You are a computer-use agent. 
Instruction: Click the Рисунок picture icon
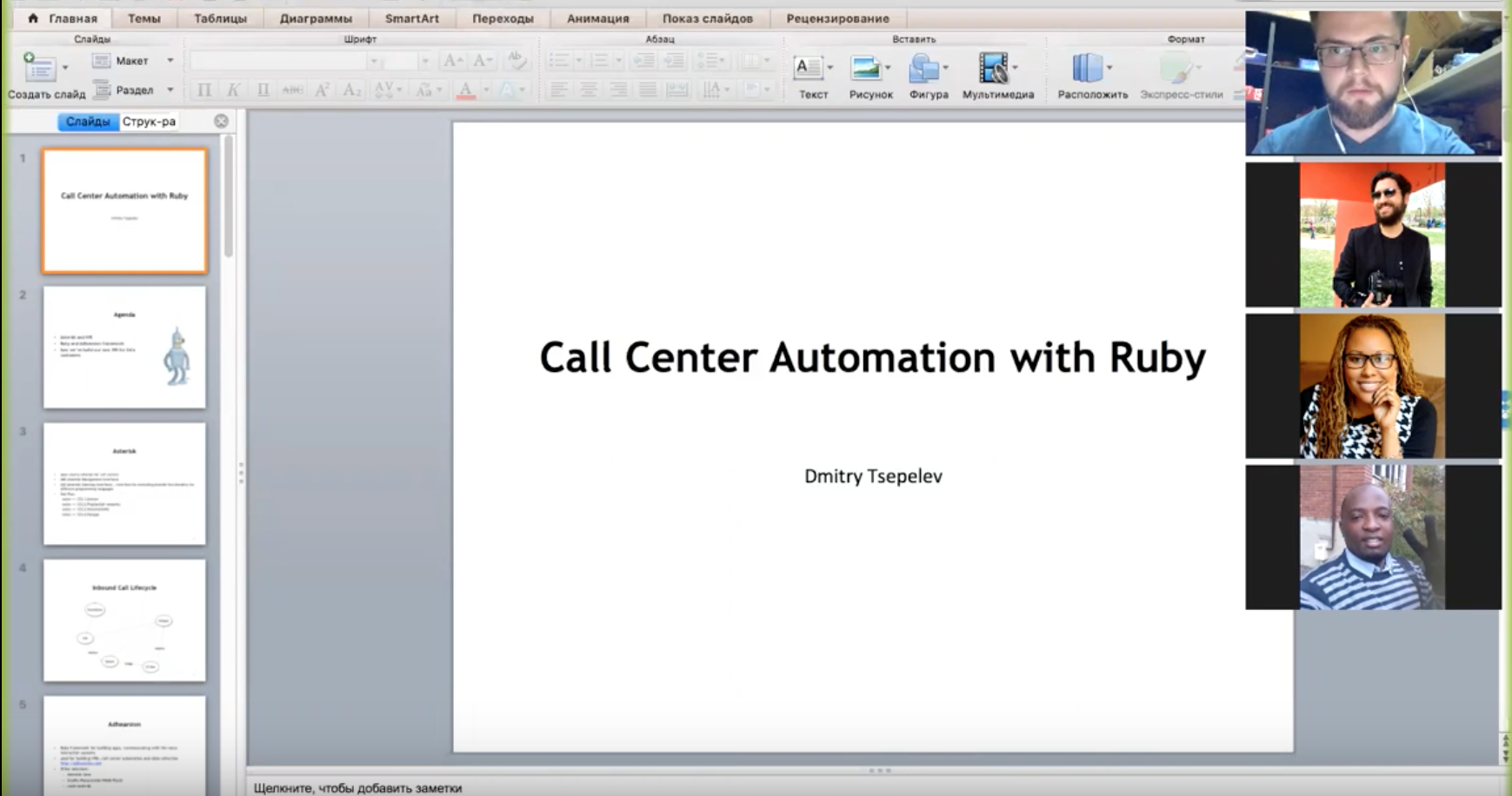coord(866,67)
